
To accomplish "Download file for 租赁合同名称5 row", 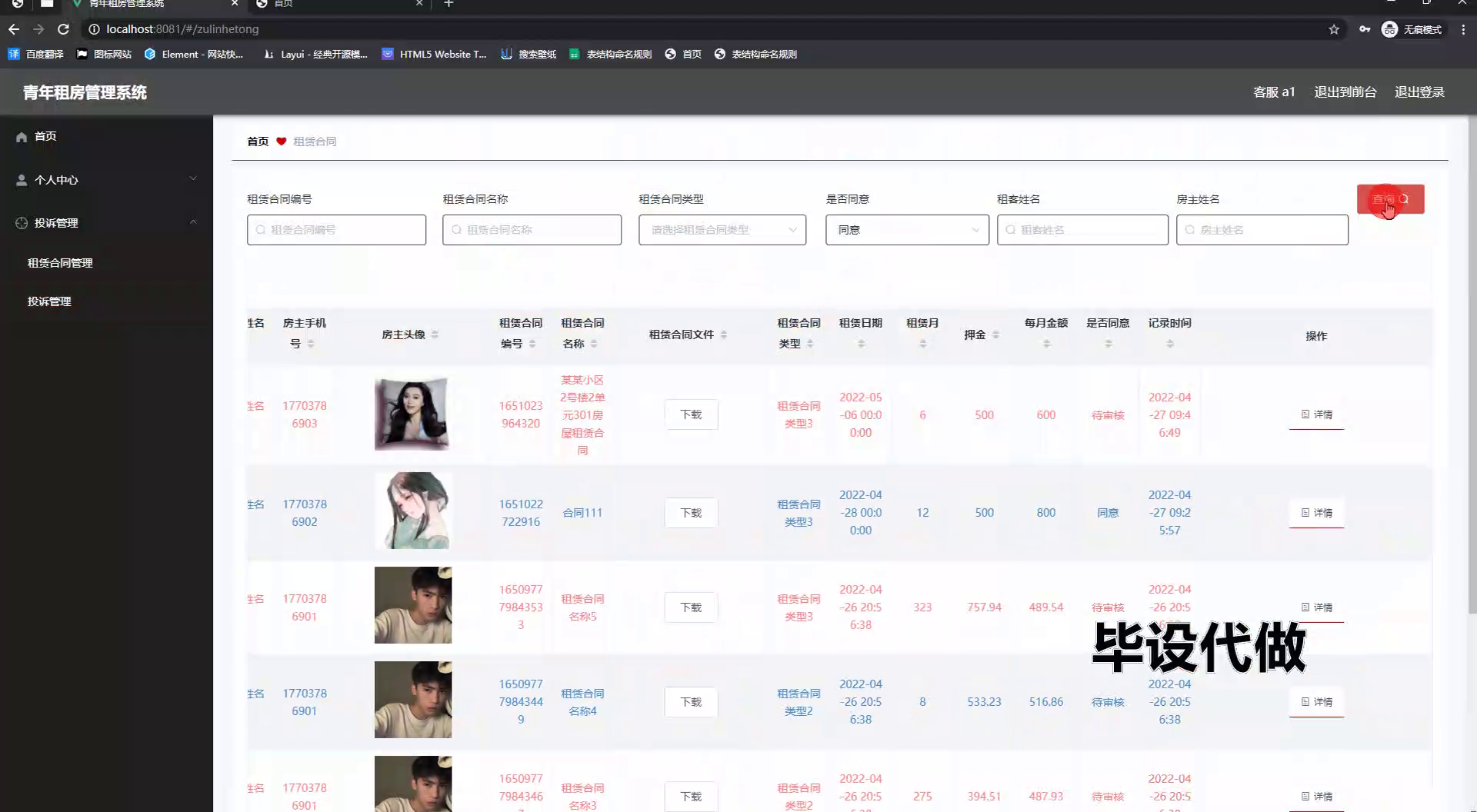I will tap(691, 607).
